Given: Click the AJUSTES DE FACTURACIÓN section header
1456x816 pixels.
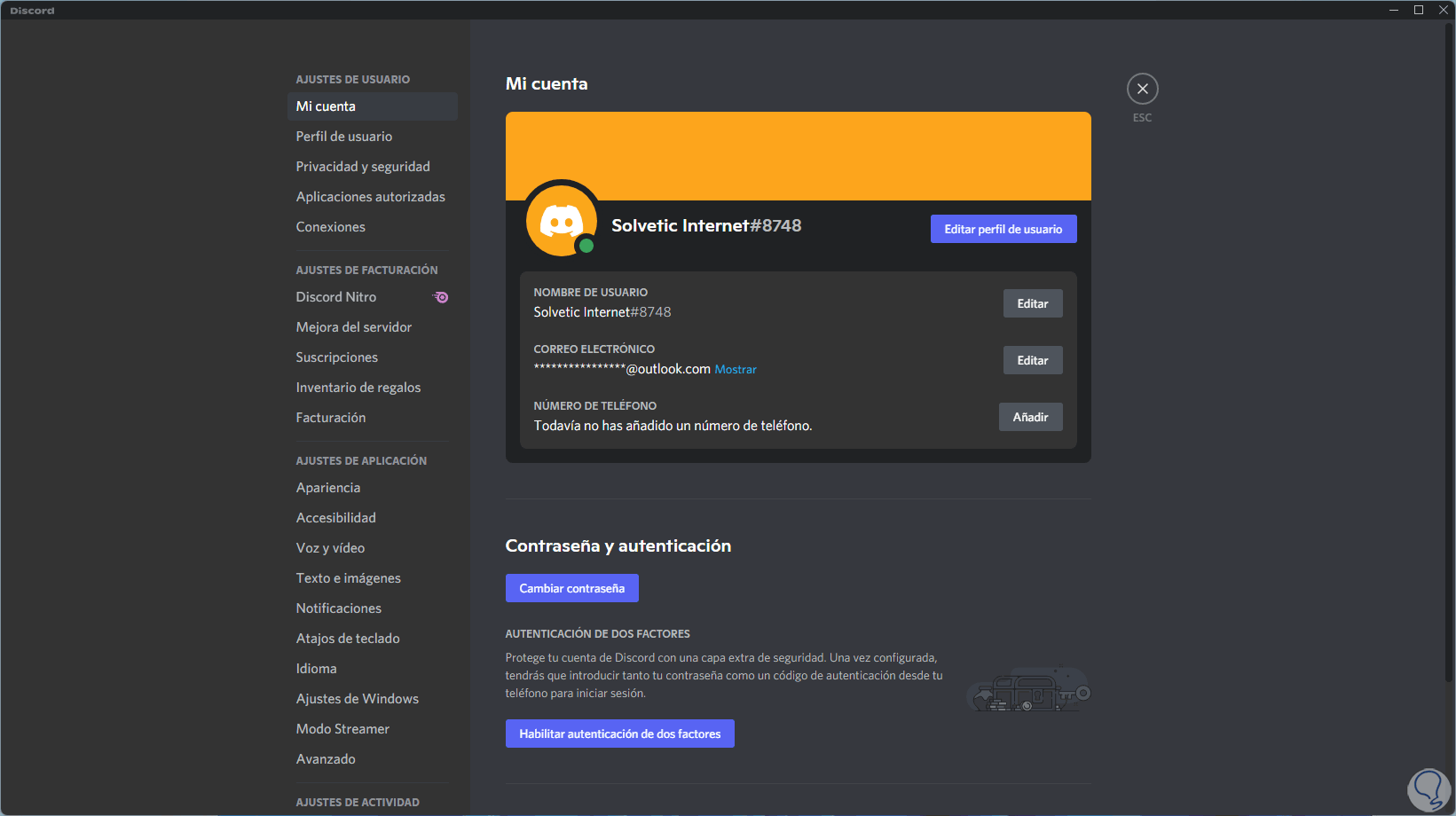Looking at the screenshot, I should point(367,271).
